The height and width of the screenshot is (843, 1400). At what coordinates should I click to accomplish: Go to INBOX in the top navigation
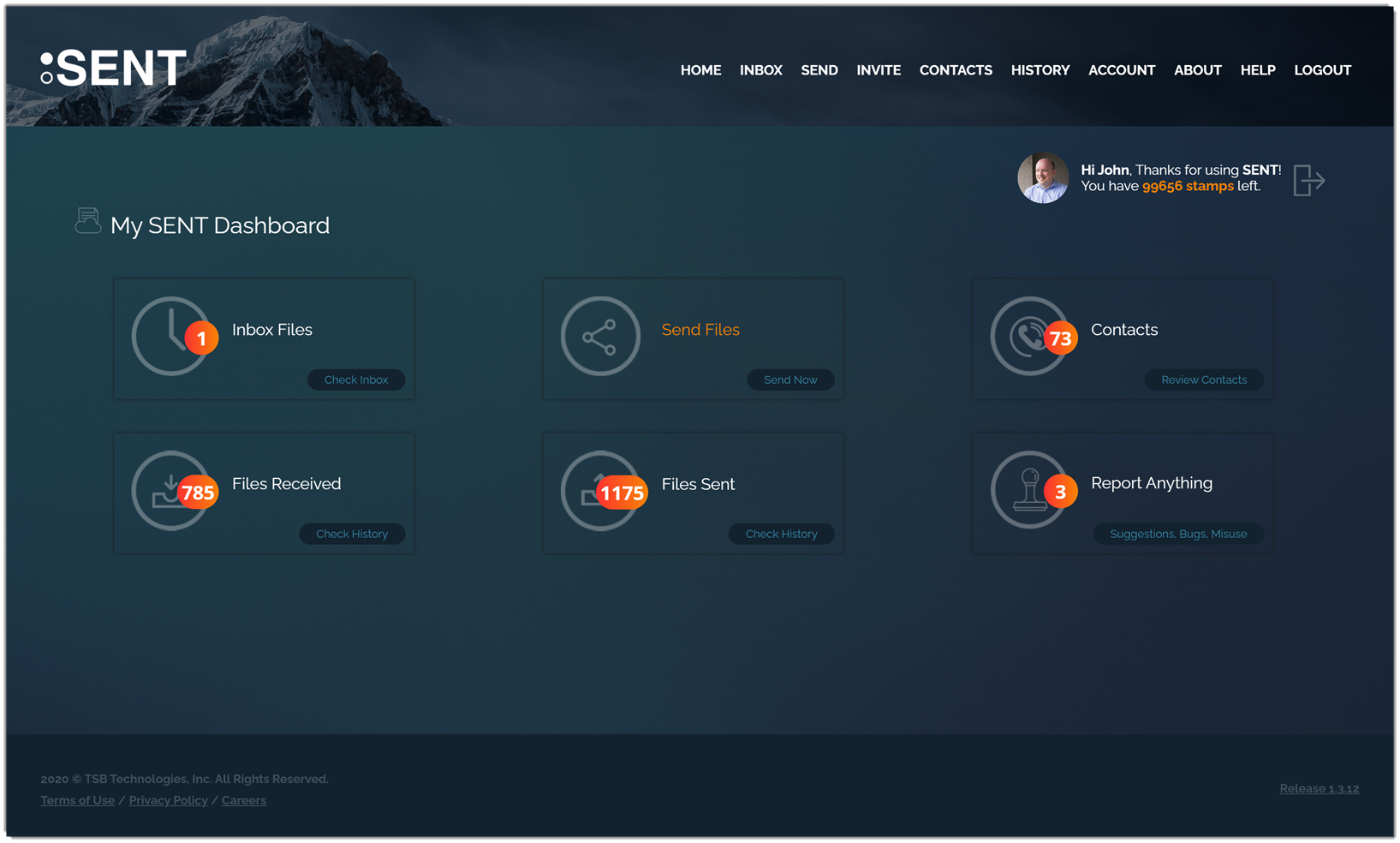point(761,70)
